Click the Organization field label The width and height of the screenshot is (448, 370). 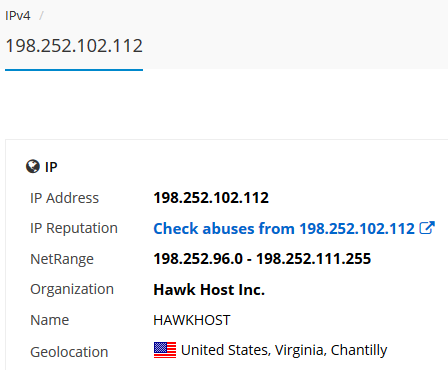pyautogui.click(x=72, y=290)
